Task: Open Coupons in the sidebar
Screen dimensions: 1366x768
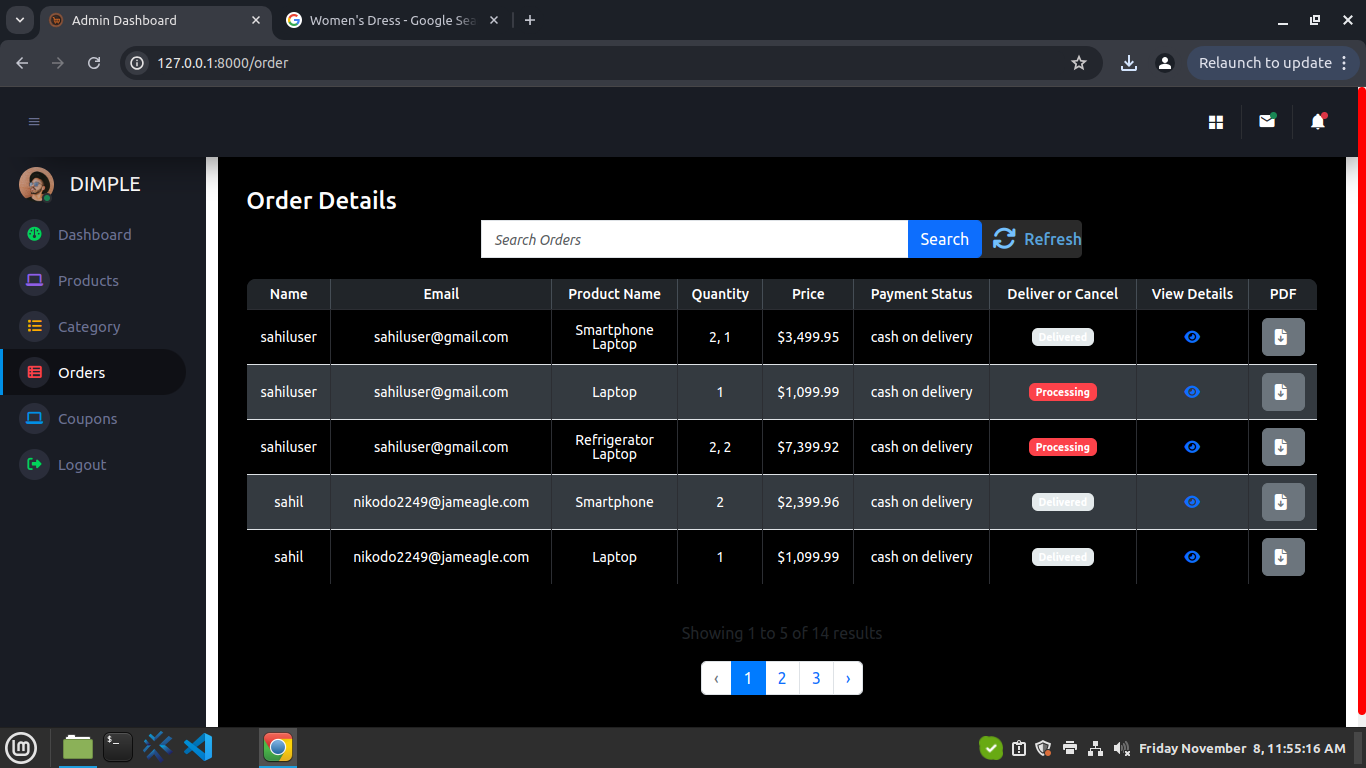Action: 87,419
